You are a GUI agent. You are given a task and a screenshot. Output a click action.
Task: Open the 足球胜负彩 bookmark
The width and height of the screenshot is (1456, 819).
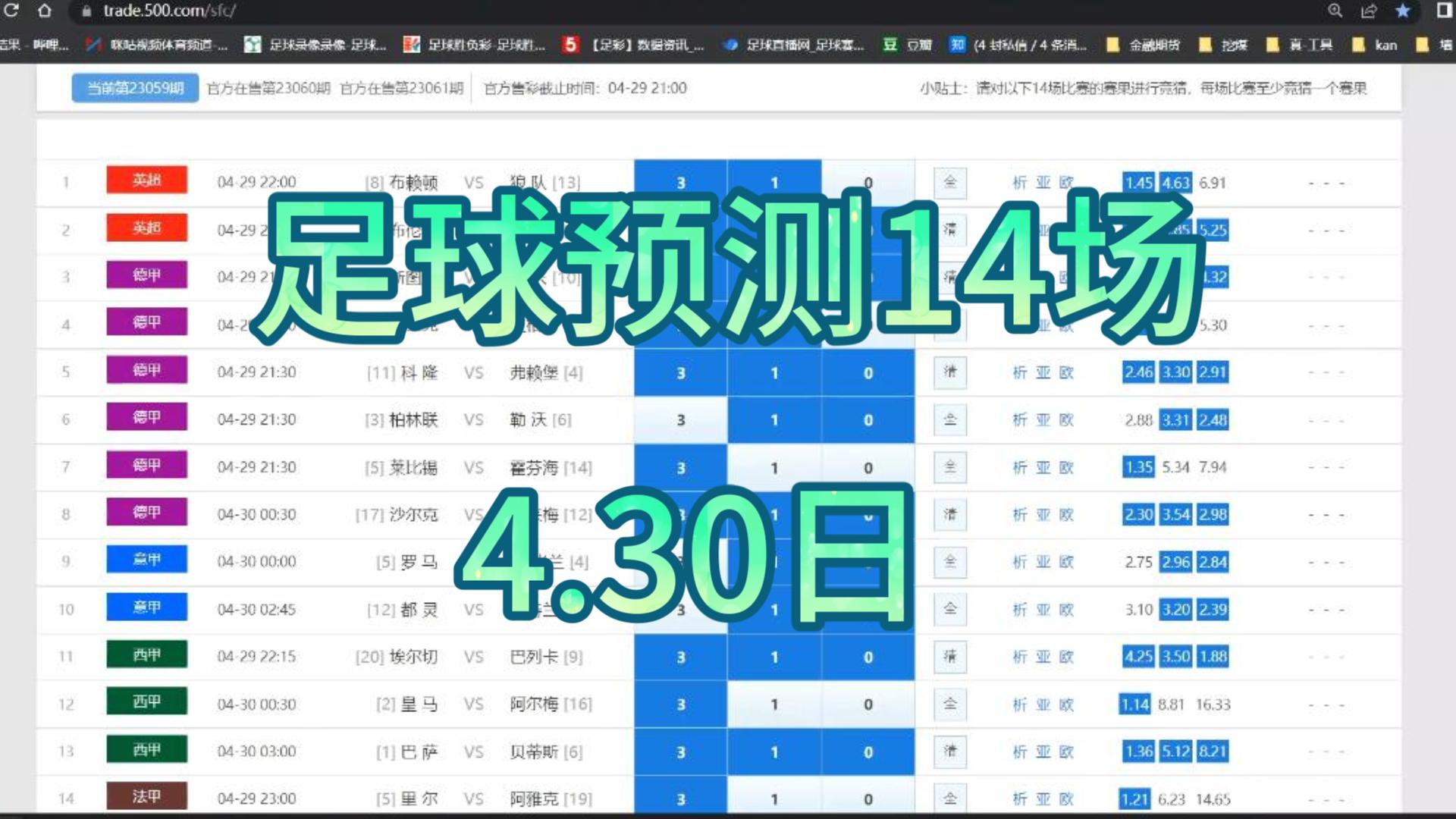pos(474,45)
